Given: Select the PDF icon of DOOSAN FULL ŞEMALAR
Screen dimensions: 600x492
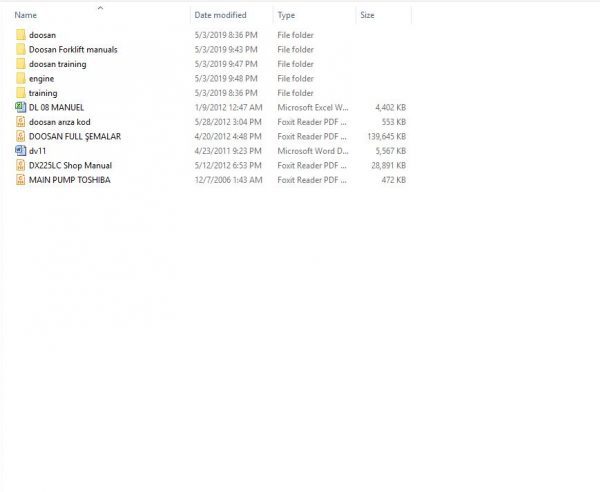Looking at the screenshot, I should [21, 136].
